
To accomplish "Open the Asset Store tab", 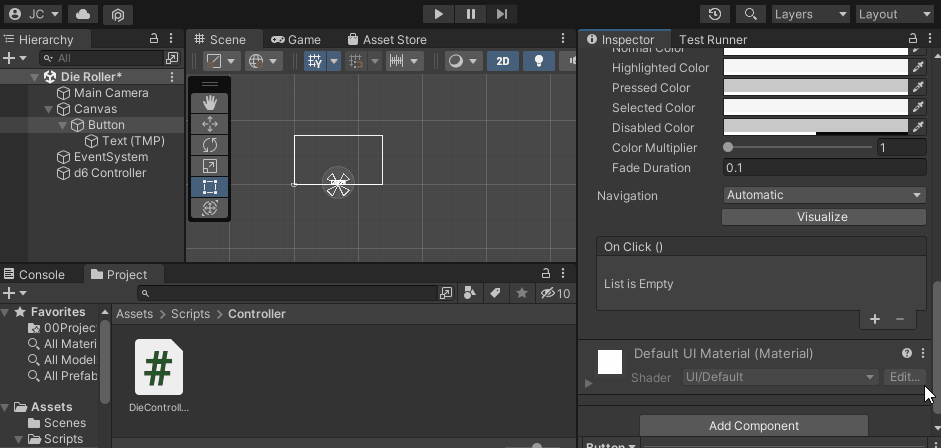I will (387, 40).
